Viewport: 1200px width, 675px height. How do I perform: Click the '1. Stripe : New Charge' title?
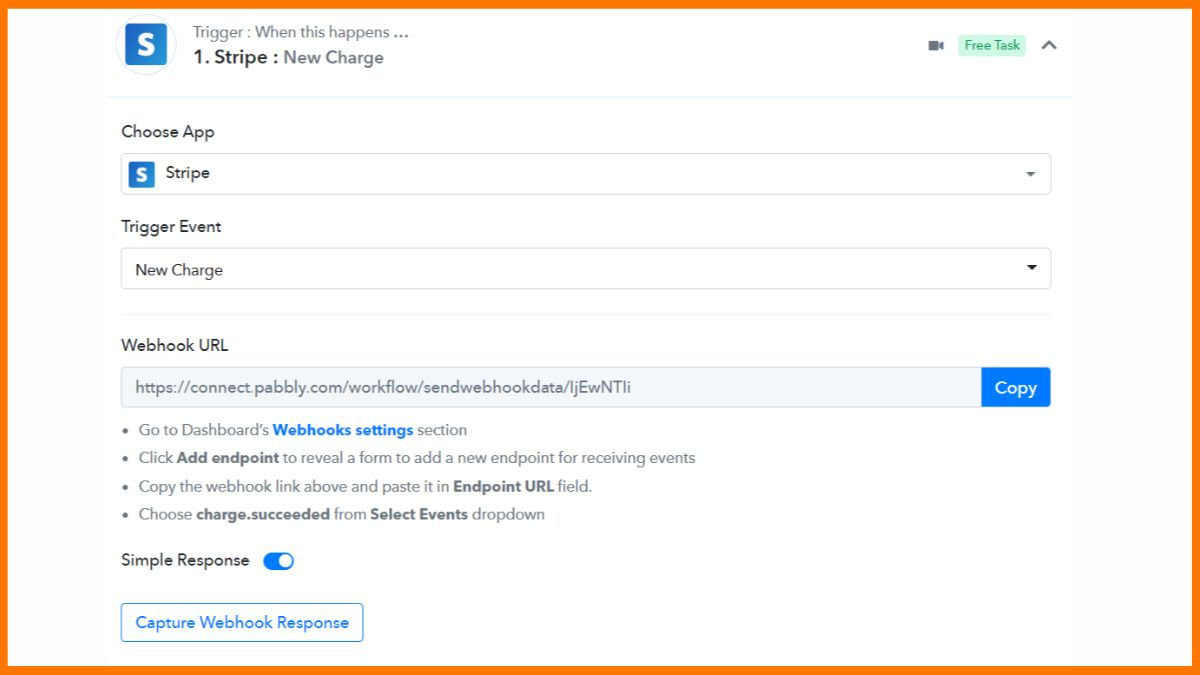coord(288,58)
